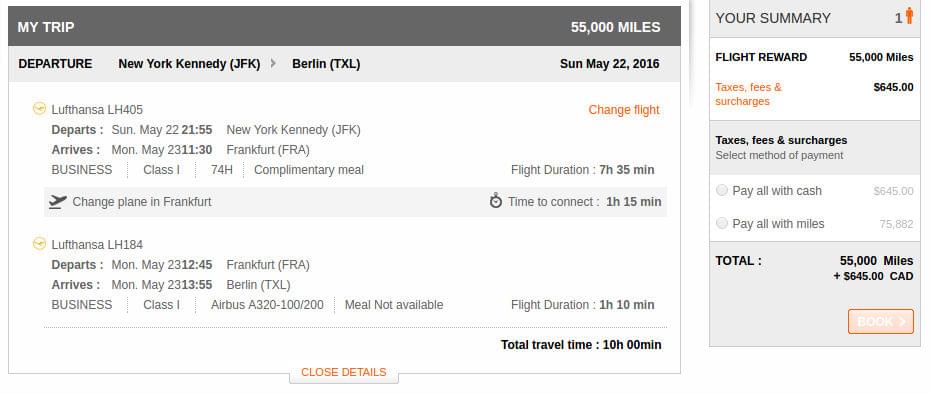931x394 pixels.
Task: Click the arrow between JFK and Berlin
Action: (x=273, y=63)
